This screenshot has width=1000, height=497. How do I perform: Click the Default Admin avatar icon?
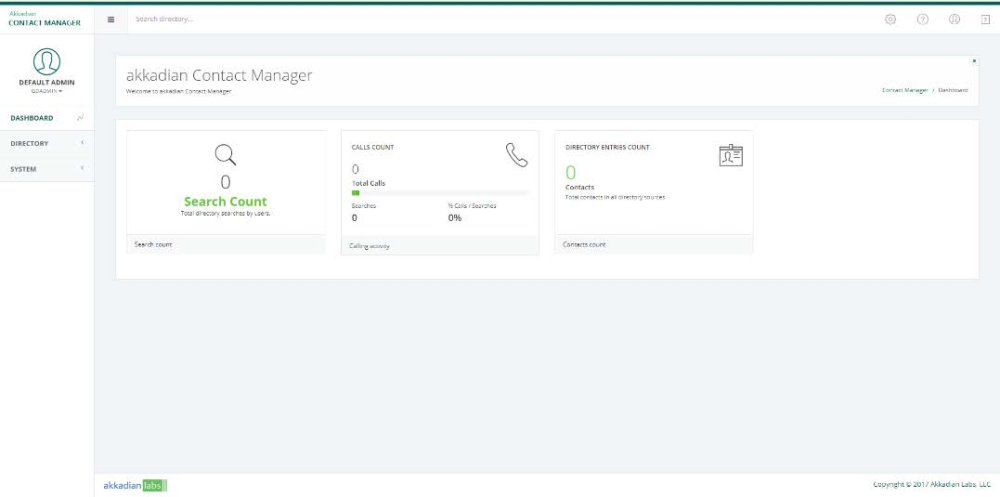[47, 61]
